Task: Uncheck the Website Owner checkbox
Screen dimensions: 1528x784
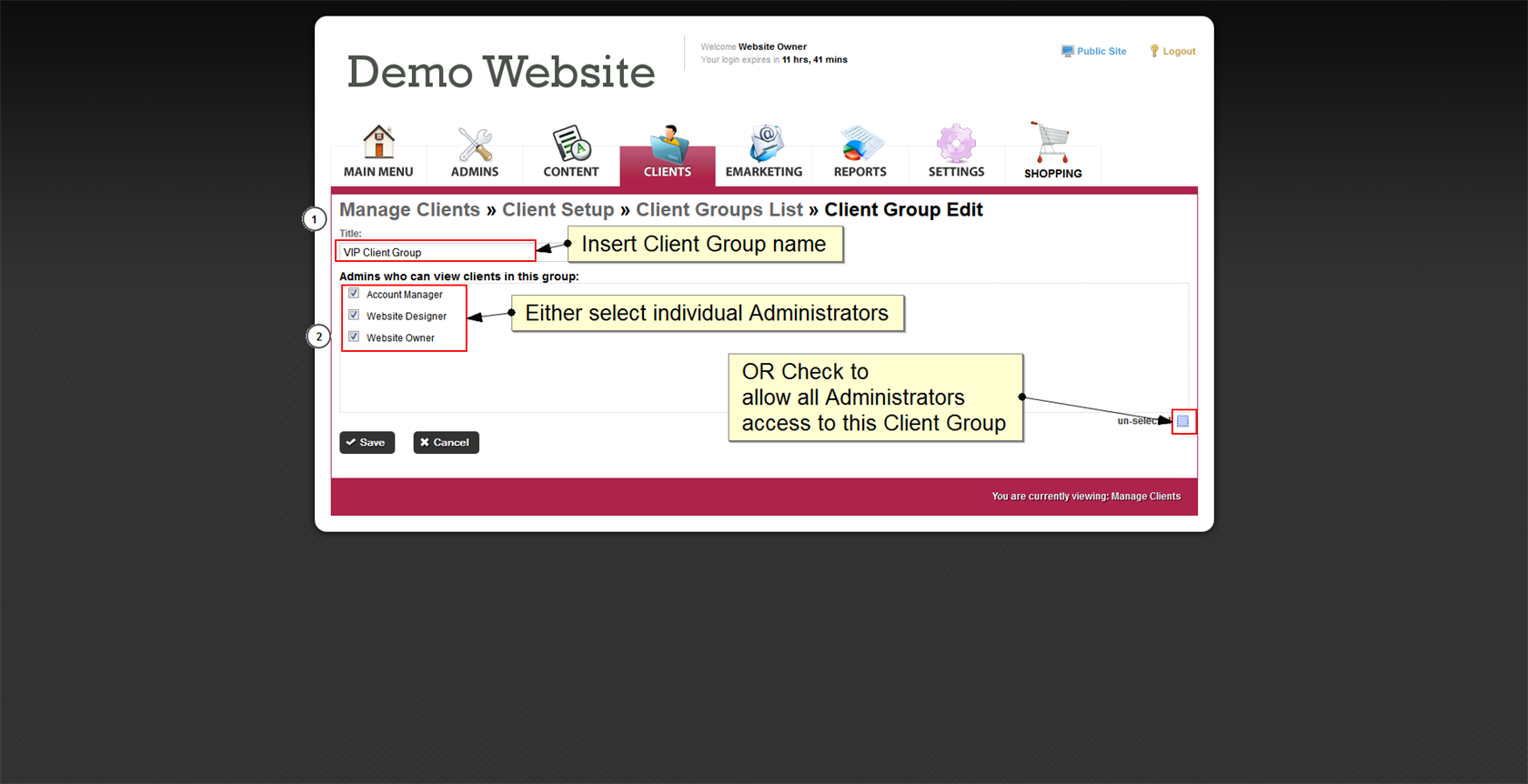Action: coord(354,337)
